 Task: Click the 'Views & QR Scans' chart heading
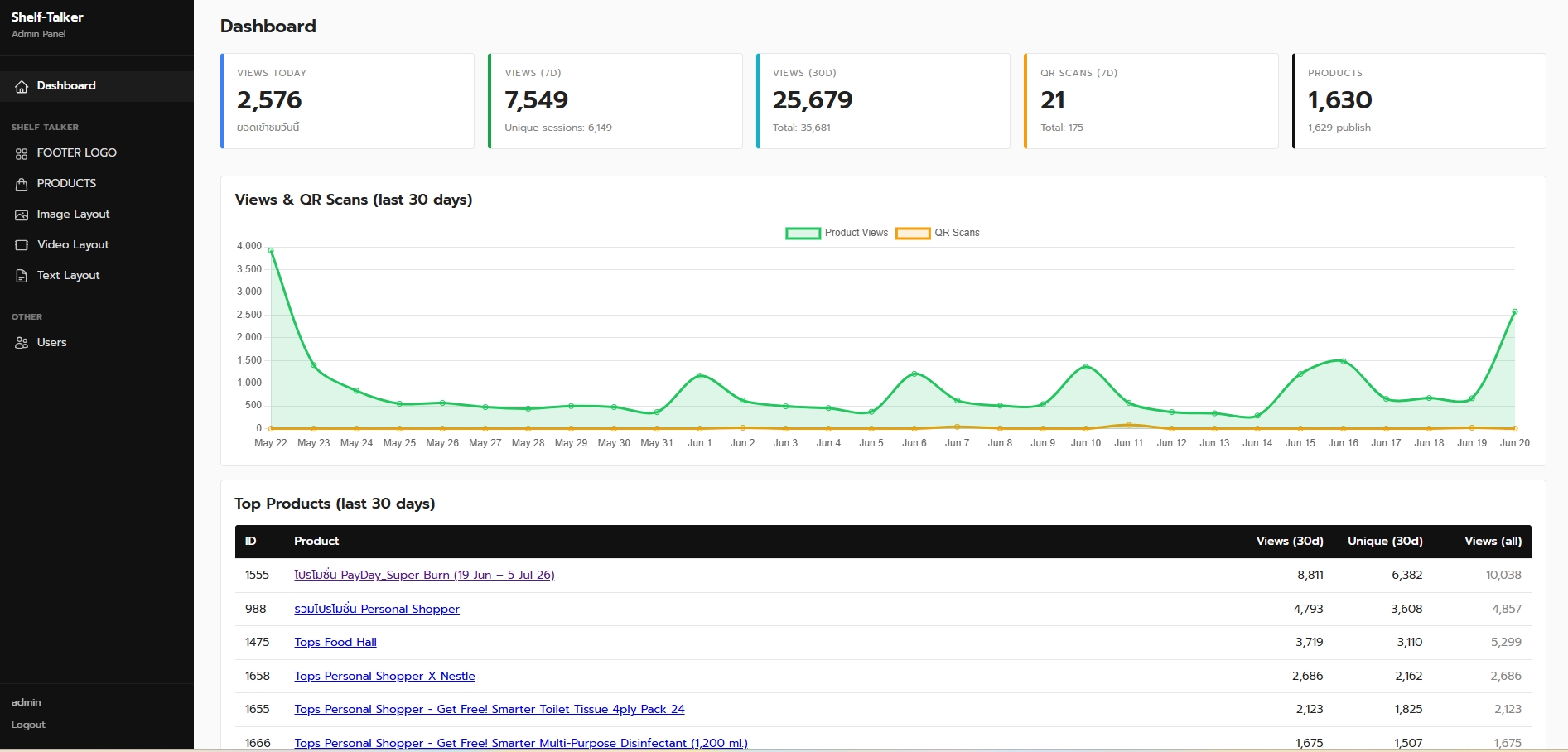354,200
